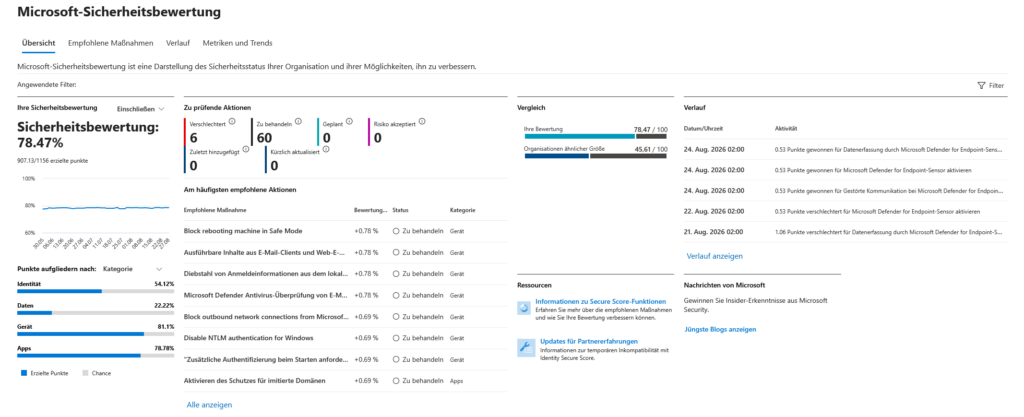Sort by the Empfohlene Maßnahme column header
Image resolution: width=1024 pixels, height=417 pixels.
215,211
